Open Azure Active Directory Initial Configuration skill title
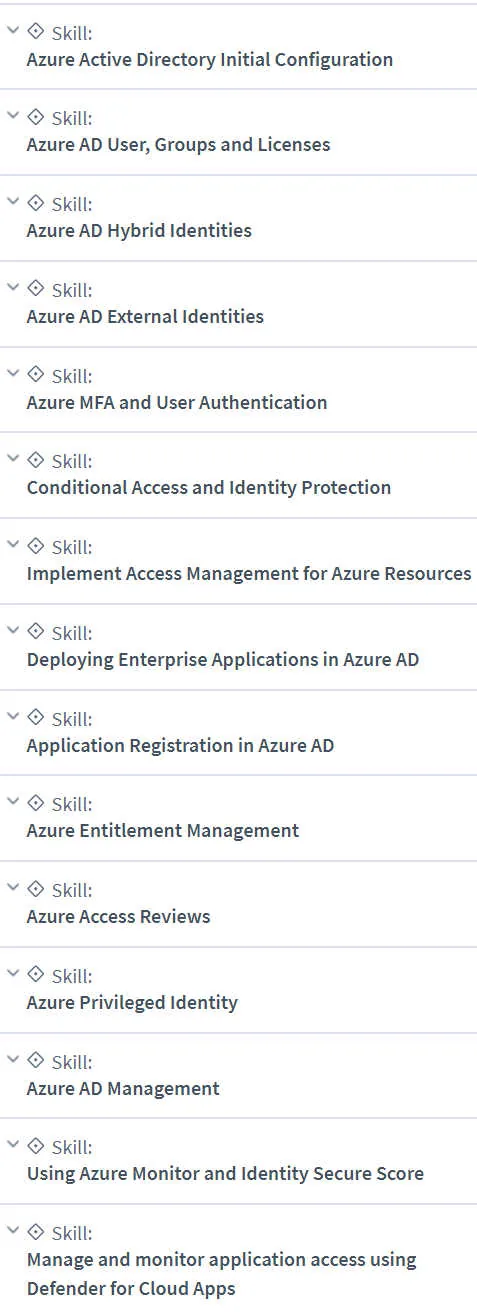477x1315 pixels. point(210,59)
